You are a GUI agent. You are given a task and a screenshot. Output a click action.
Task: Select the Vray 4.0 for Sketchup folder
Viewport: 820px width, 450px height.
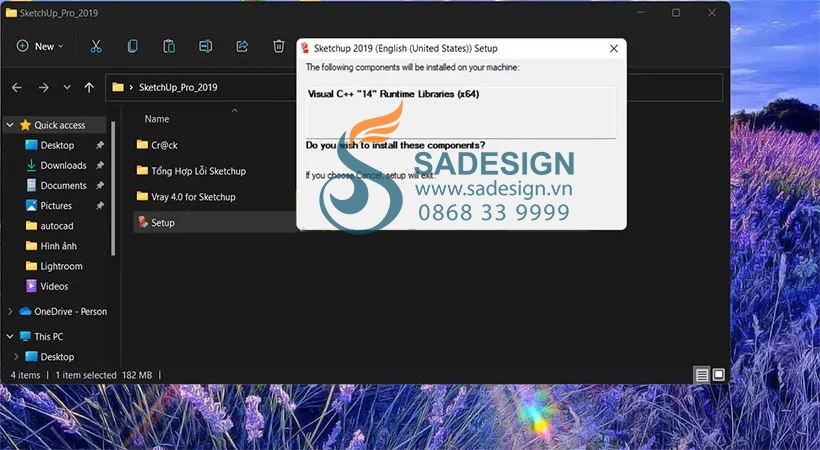pos(193,197)
